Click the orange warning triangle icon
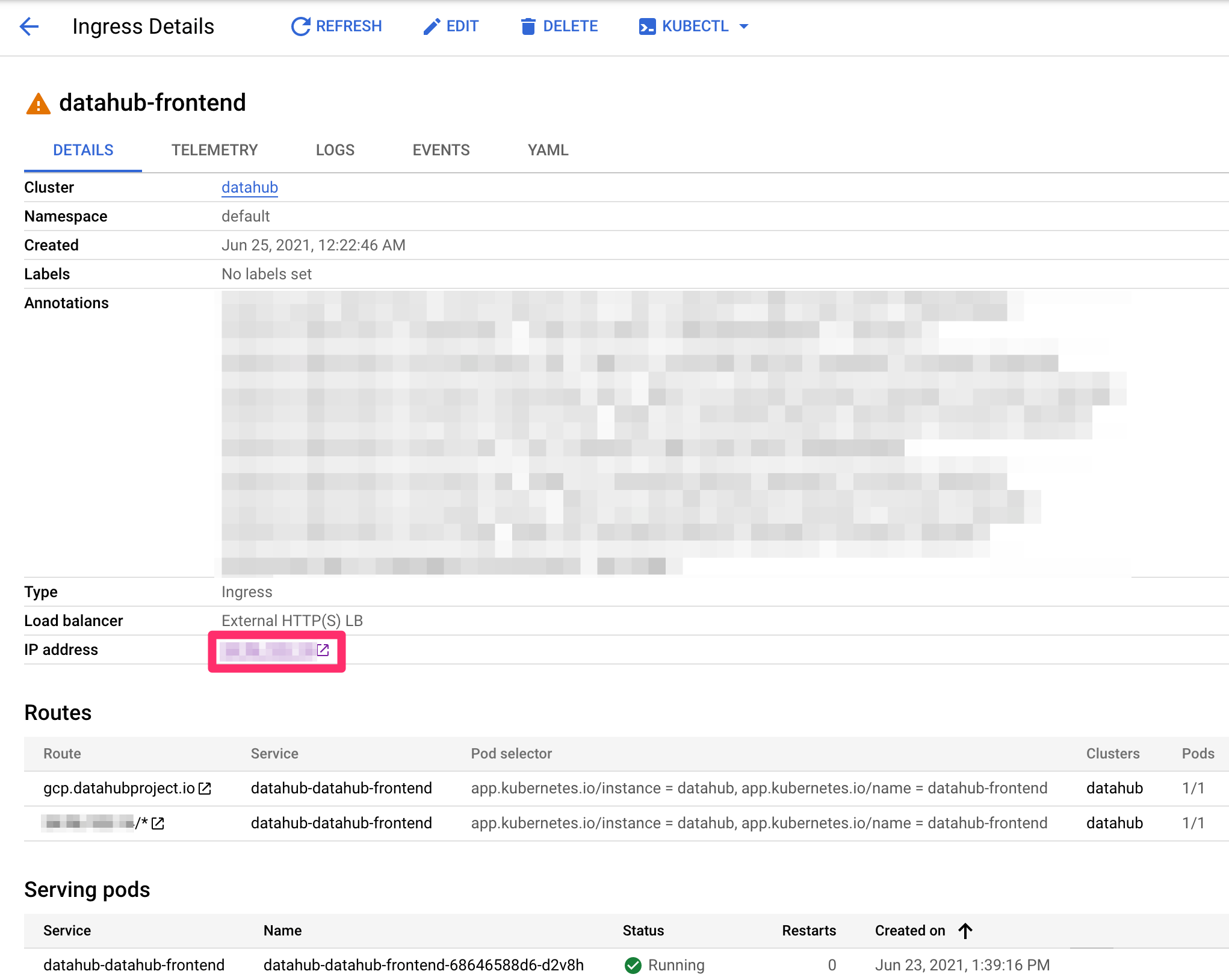Image resolution: width=1229 pixels, height=980 pixels. click(x=38, y=104)
